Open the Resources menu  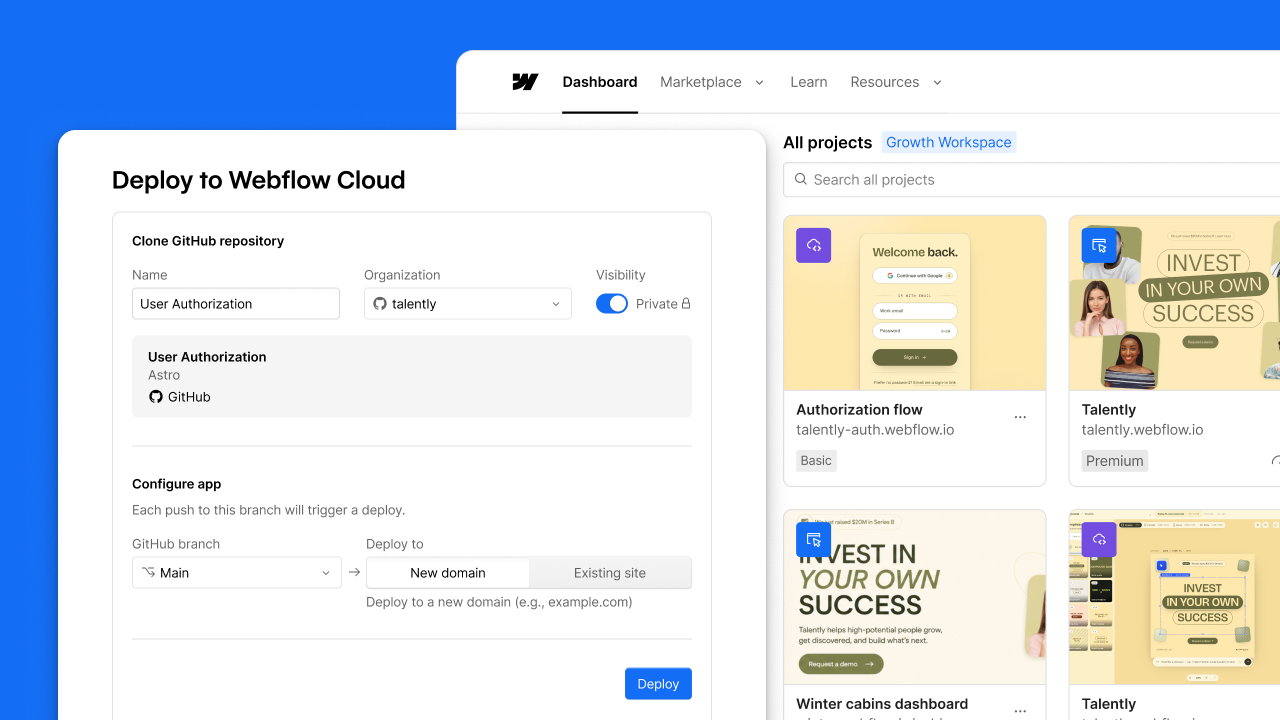[885, 82]
